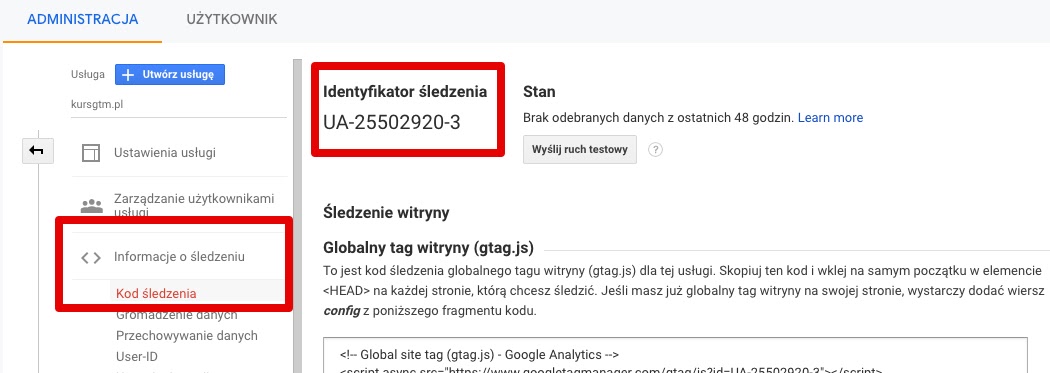Switch to the ADMINISTRACJA tab
Viewport: 1050px width, 373px height.
[82, 19]
